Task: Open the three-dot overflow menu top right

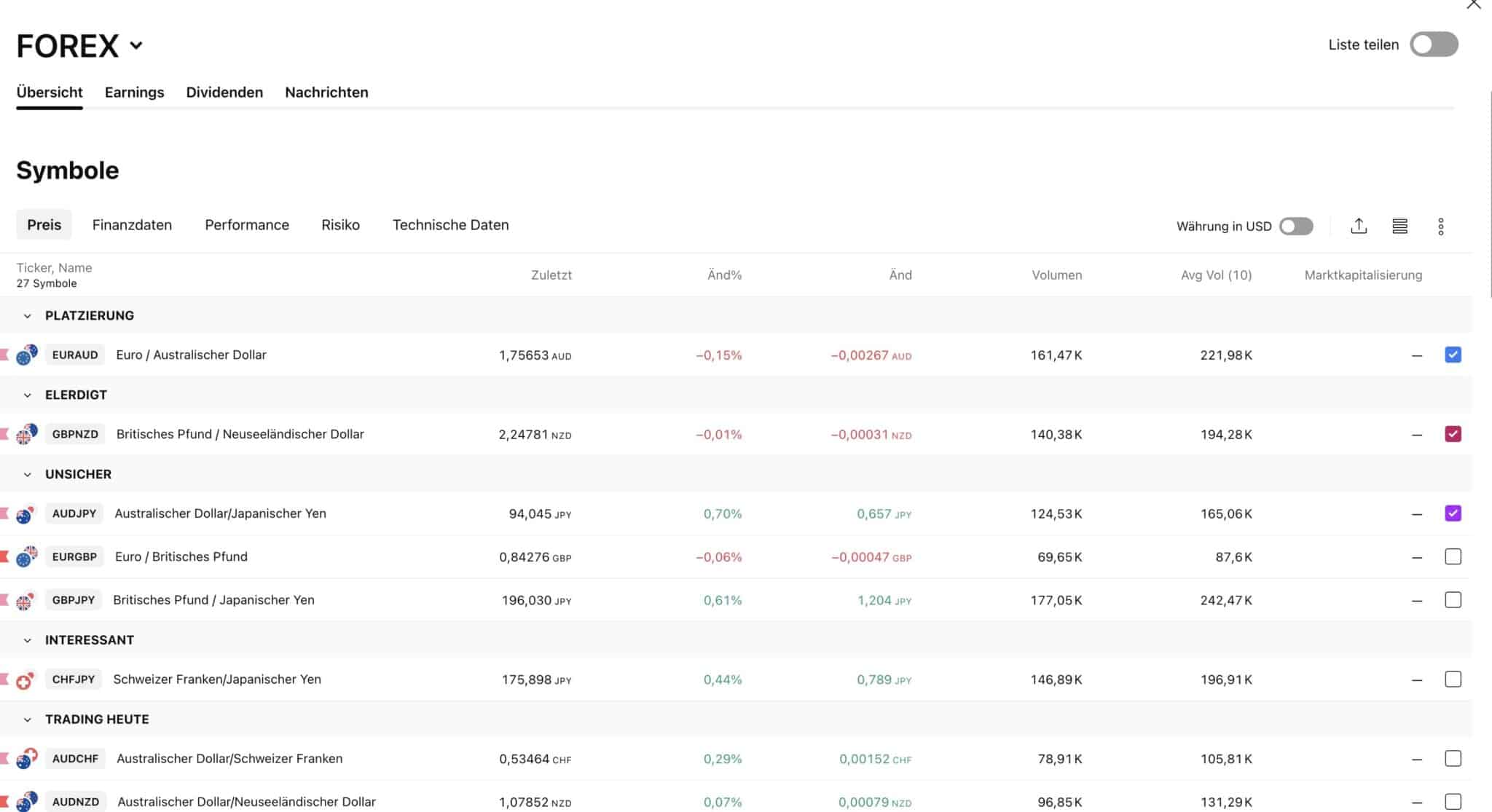Action: tap(1441, 226)
